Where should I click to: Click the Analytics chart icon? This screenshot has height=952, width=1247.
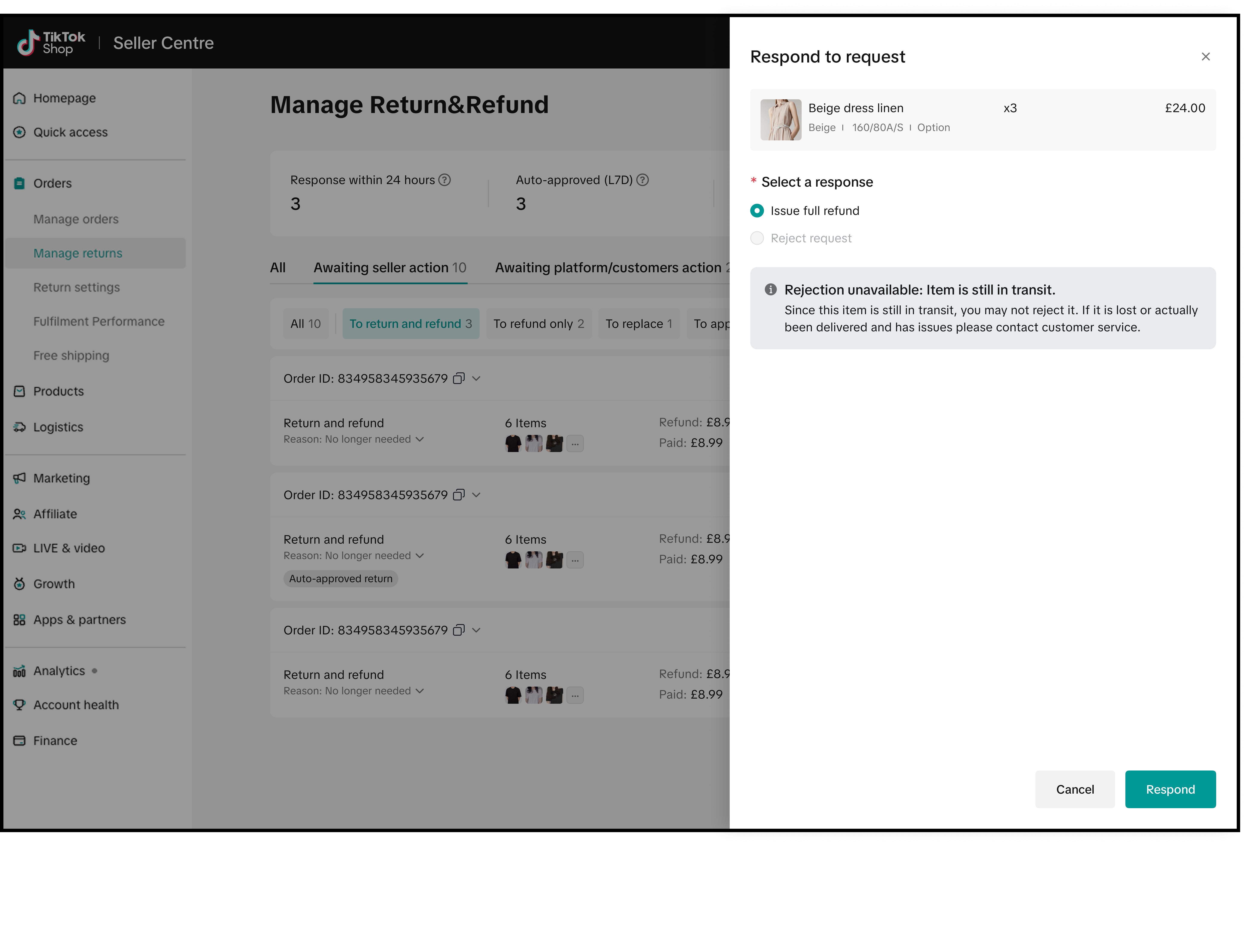19,671
